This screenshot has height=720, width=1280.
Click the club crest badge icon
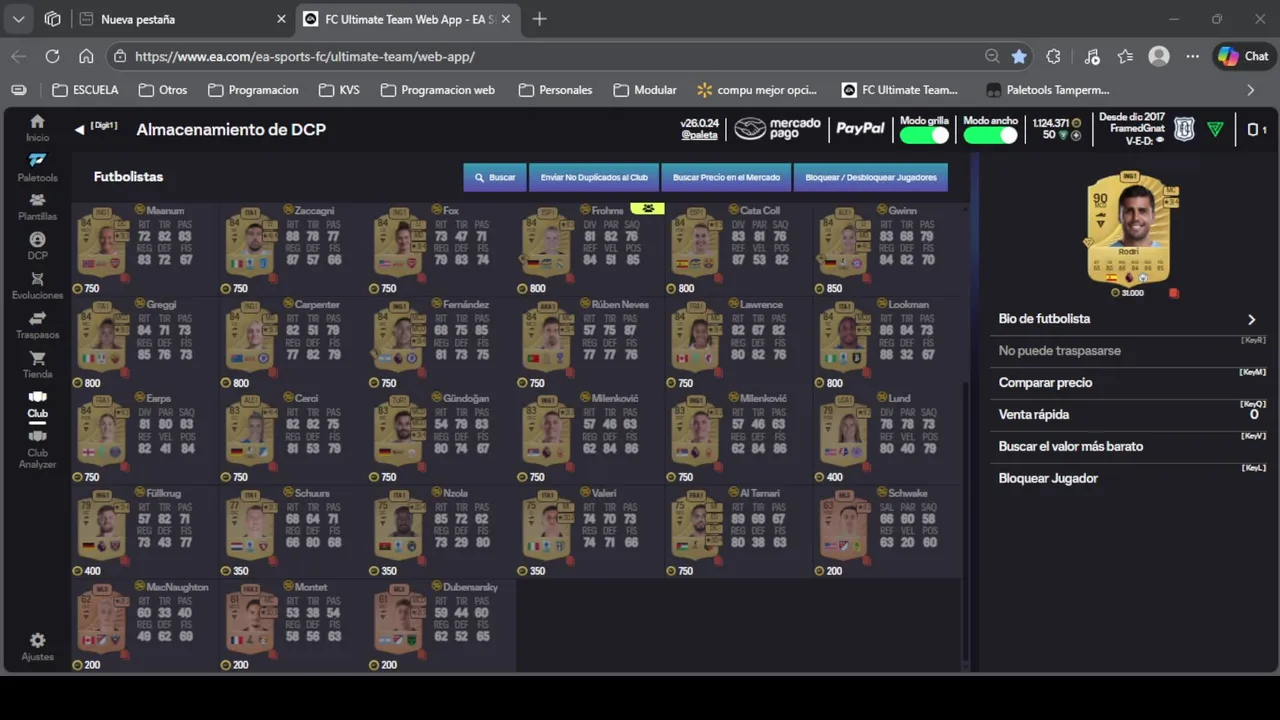1184,129
